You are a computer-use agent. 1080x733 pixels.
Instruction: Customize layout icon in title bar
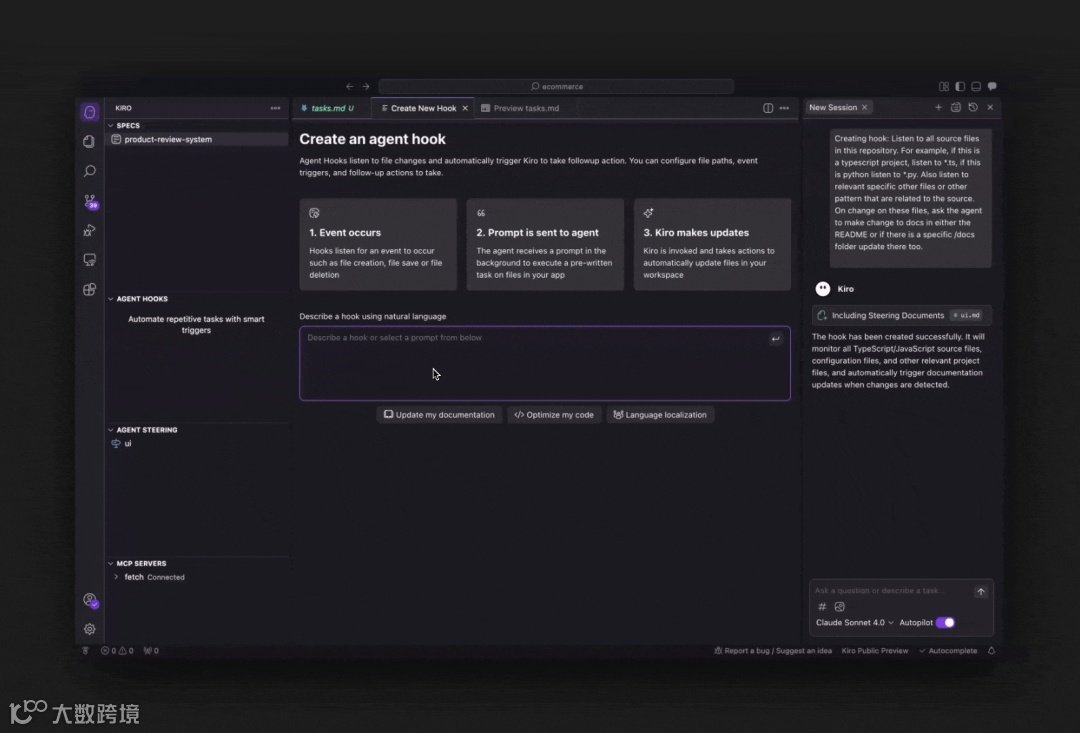click(x=944, y=87)
